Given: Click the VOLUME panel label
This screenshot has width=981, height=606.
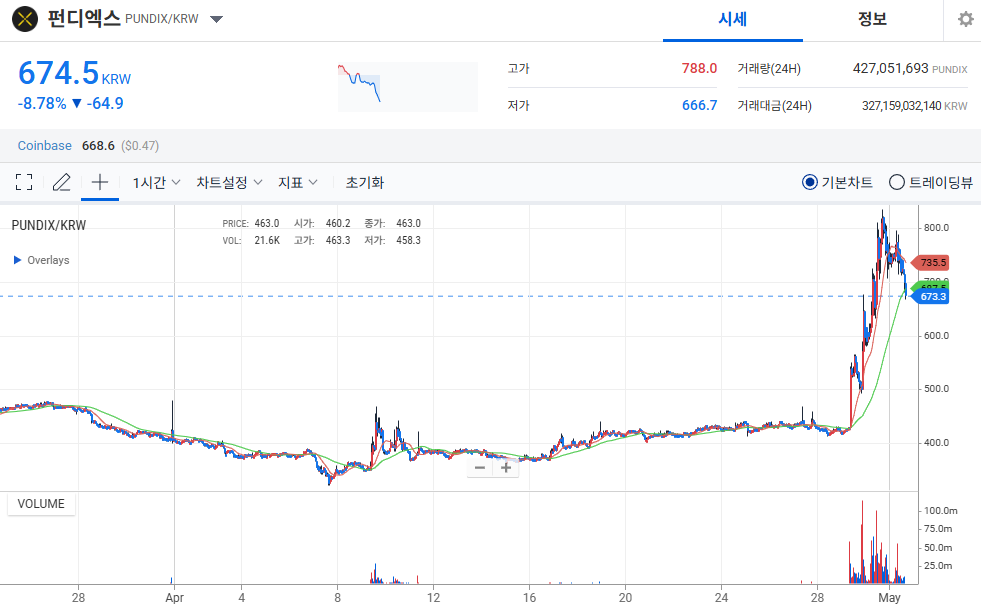Looking at the screenshot, I should 41,504.
